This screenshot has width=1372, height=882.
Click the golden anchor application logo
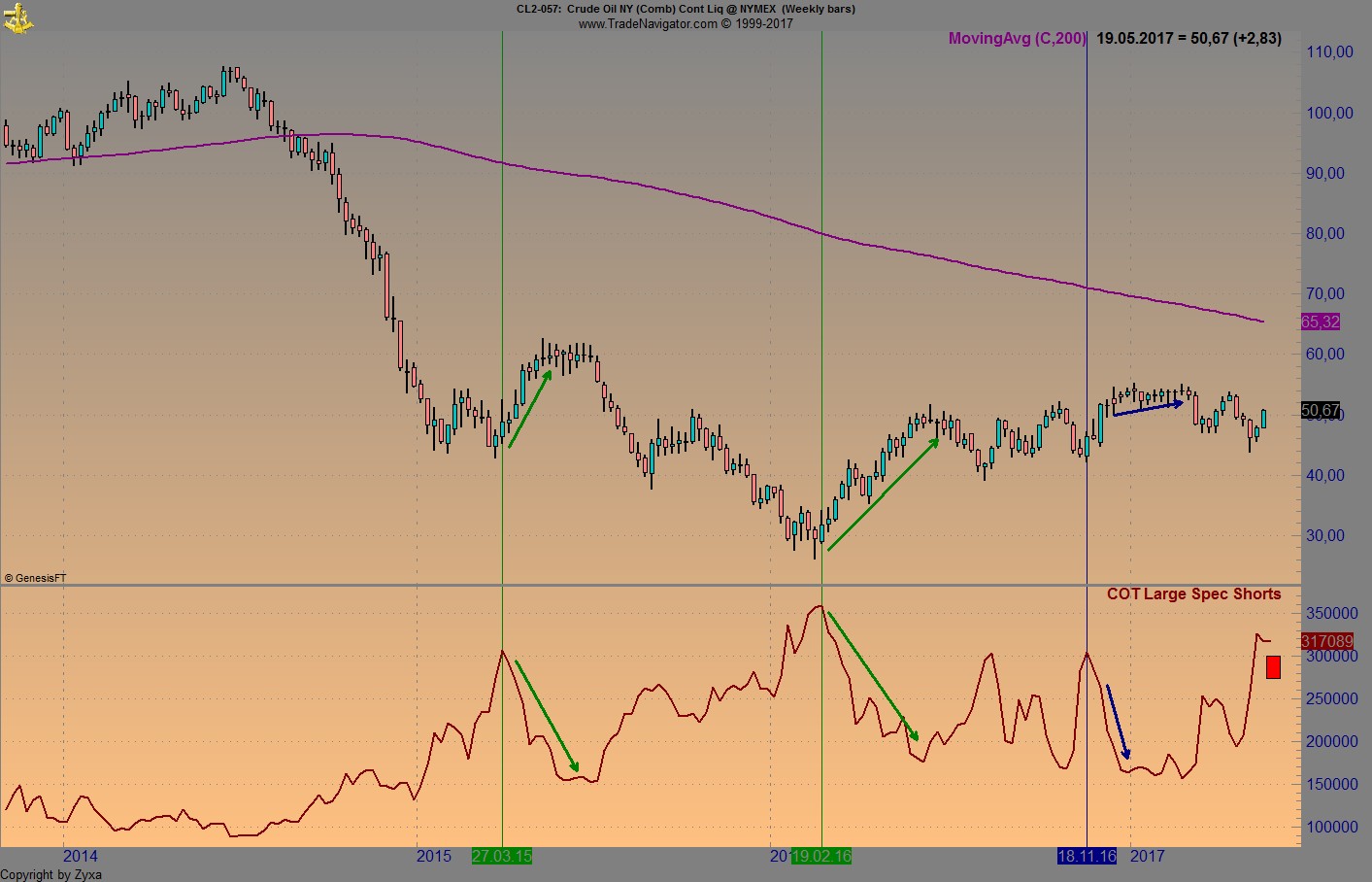click(19, 17)
